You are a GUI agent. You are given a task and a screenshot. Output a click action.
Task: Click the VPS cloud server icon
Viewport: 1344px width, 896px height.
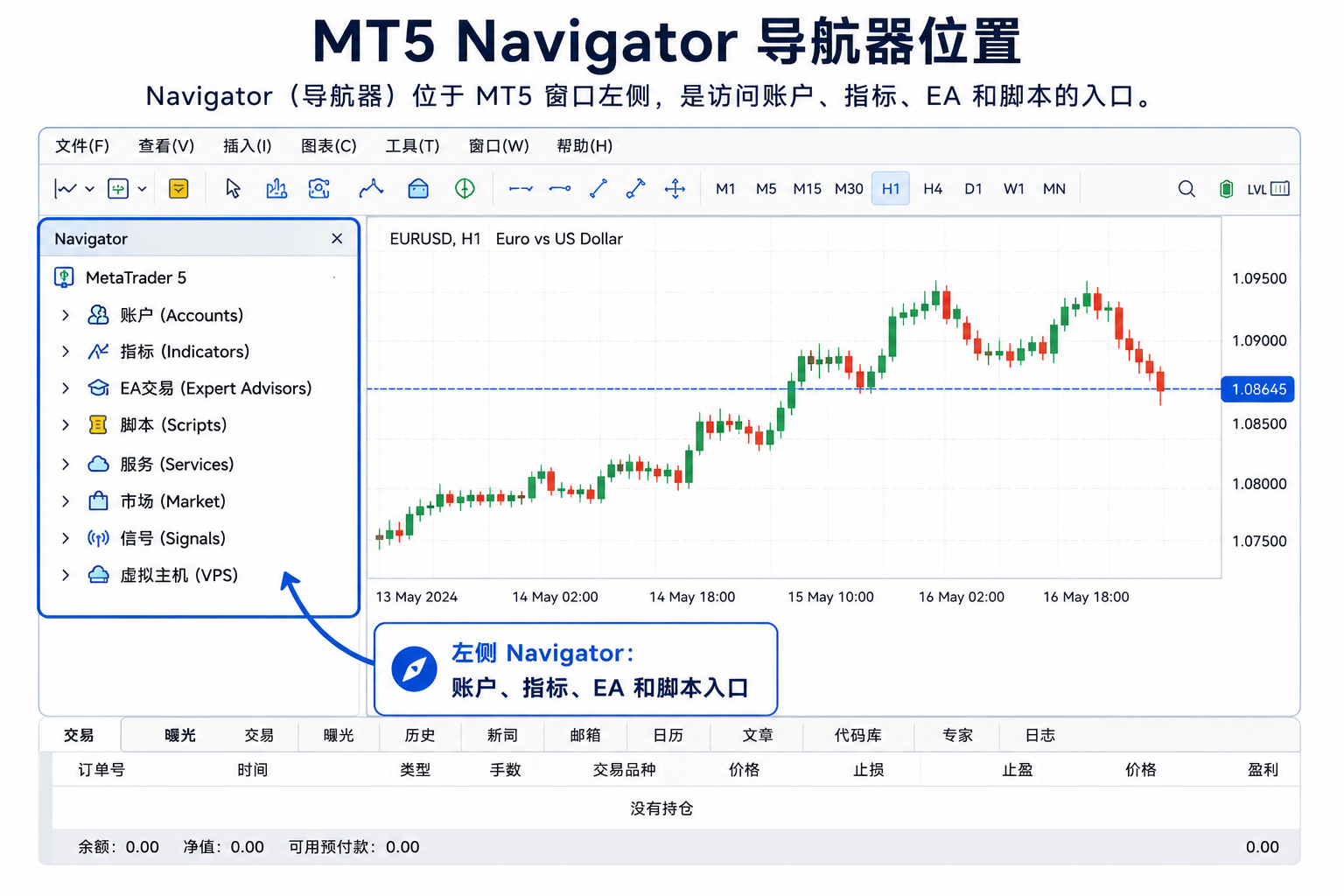pyautogui.click(x=98, y=575)
